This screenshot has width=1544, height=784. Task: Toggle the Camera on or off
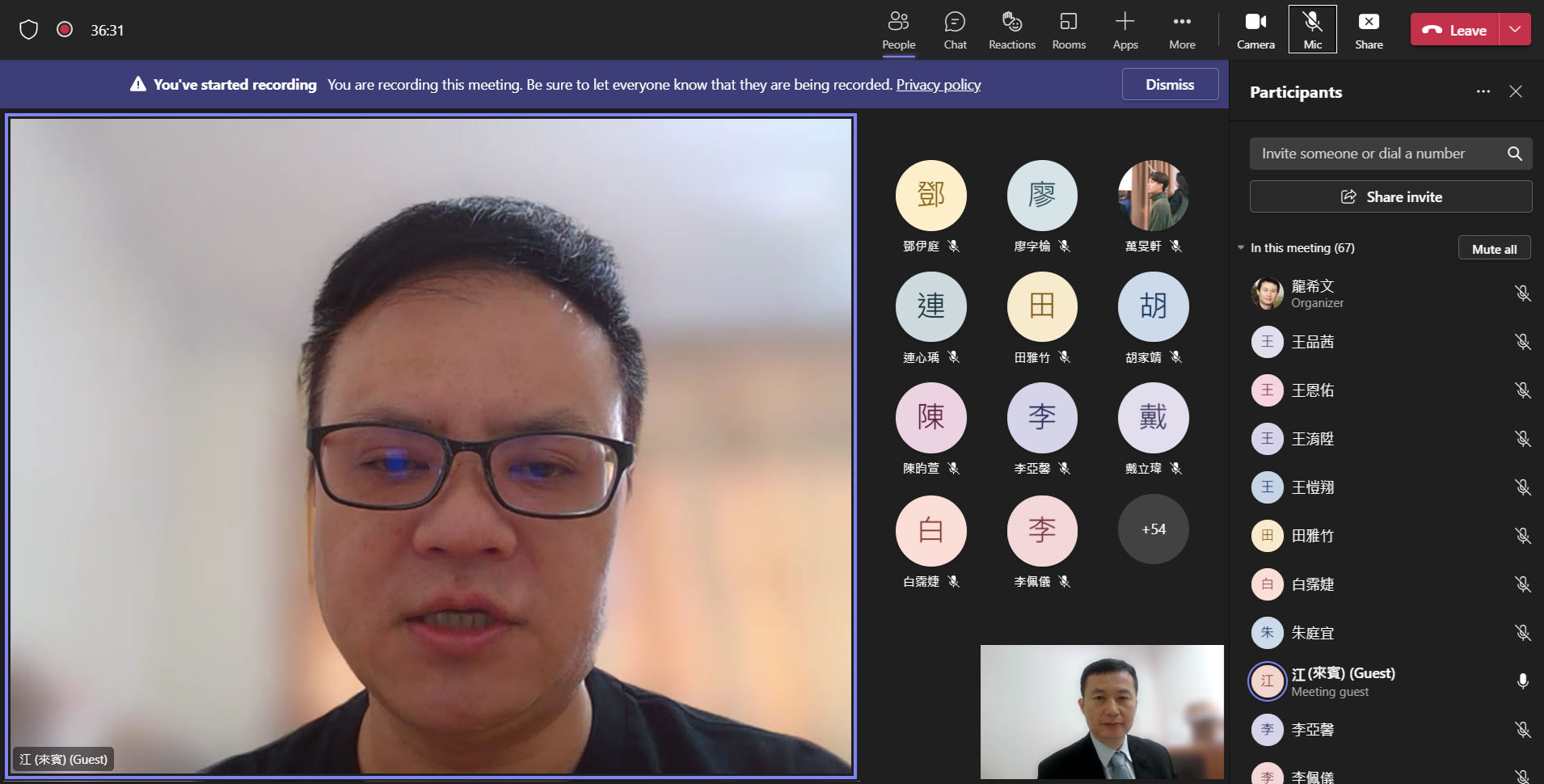[x=1255, y=31]
